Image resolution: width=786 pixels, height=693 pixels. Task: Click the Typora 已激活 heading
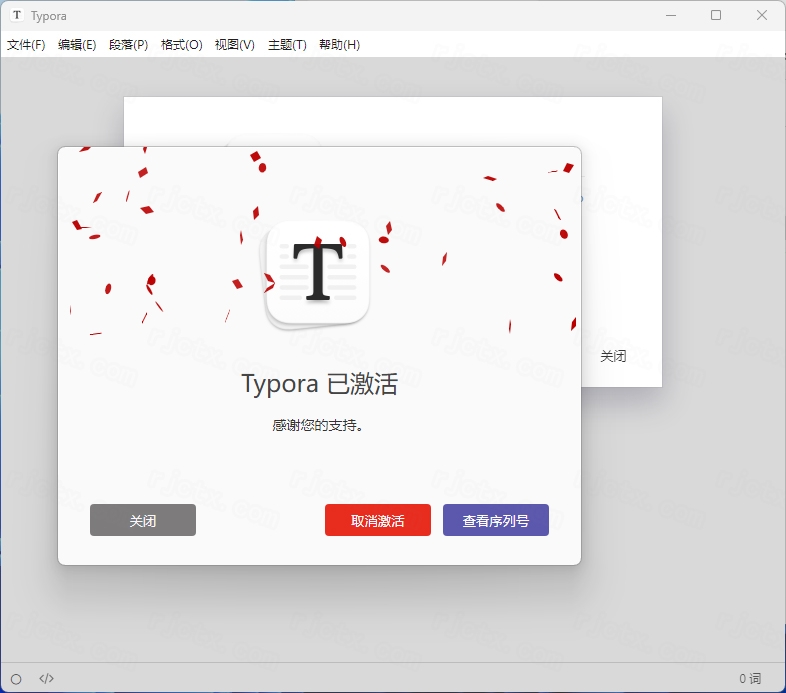320,384
